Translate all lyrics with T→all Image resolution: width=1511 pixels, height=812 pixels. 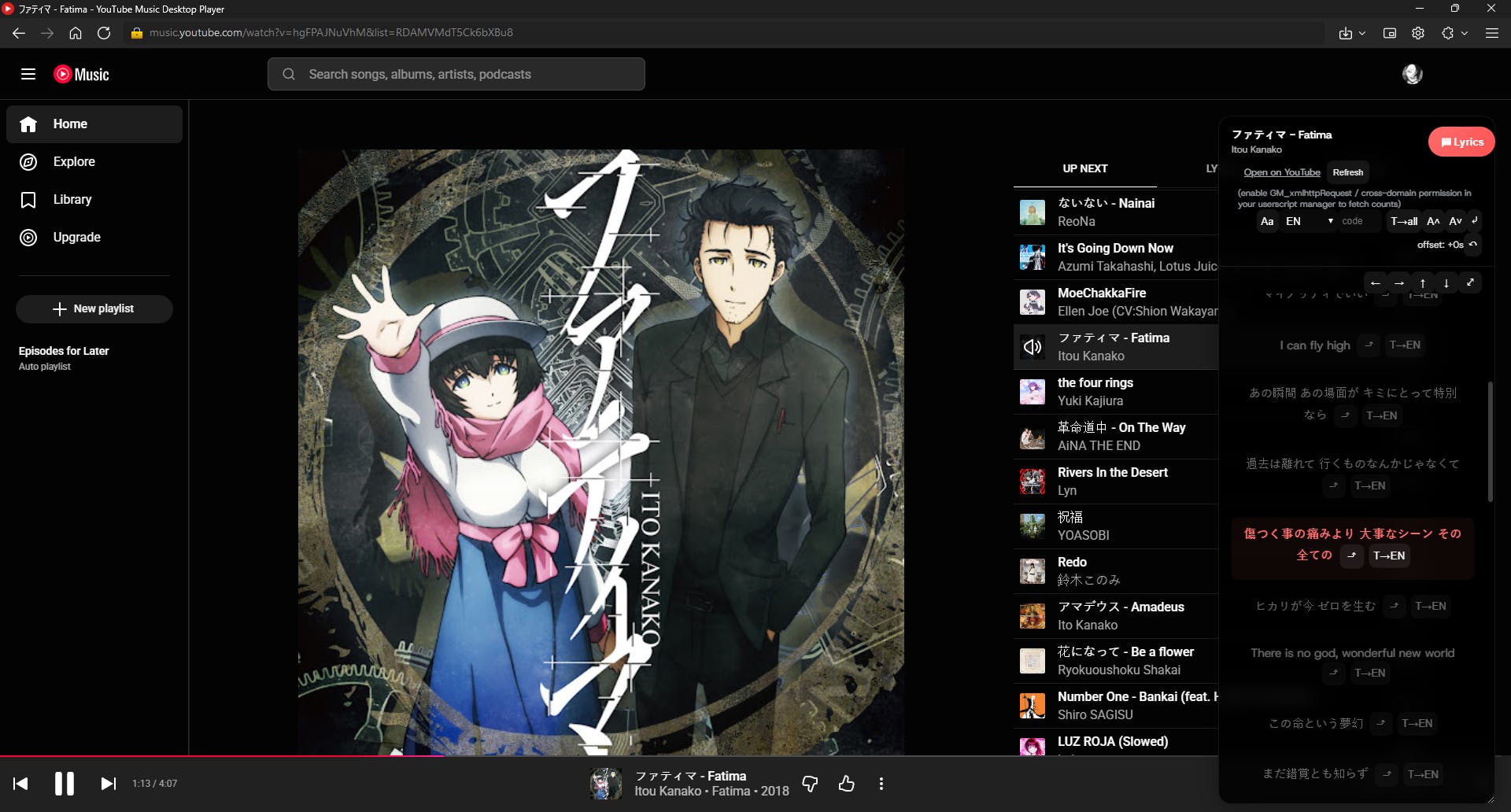pos(1404,221)
